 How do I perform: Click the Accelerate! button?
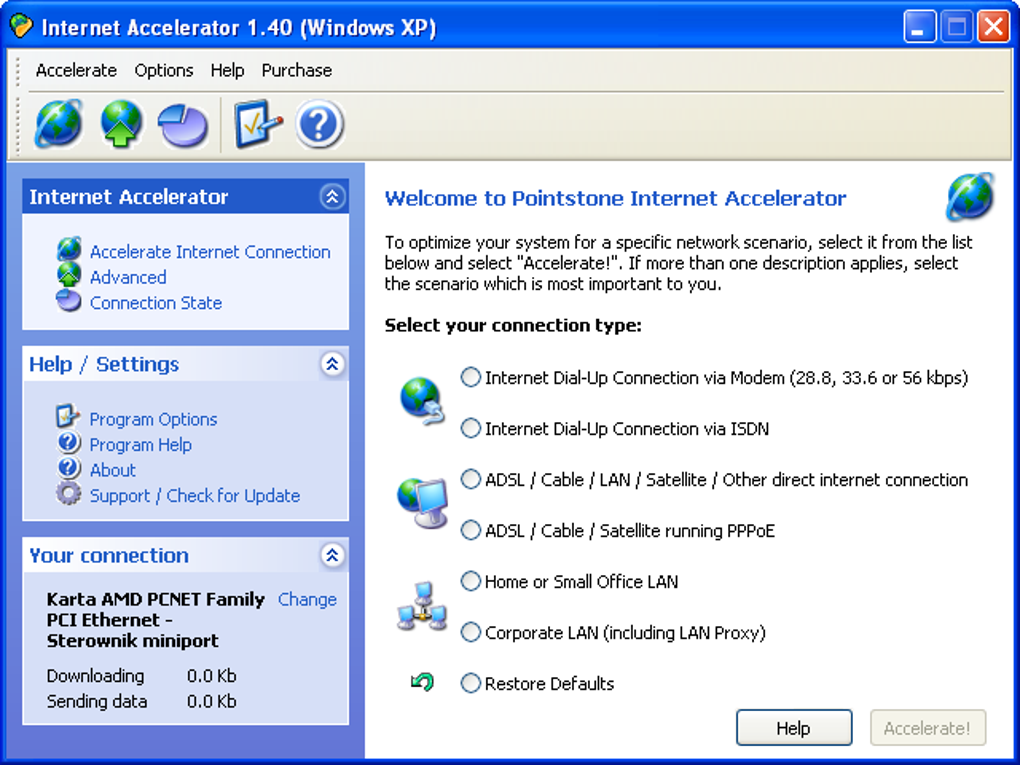click(928, 728)
